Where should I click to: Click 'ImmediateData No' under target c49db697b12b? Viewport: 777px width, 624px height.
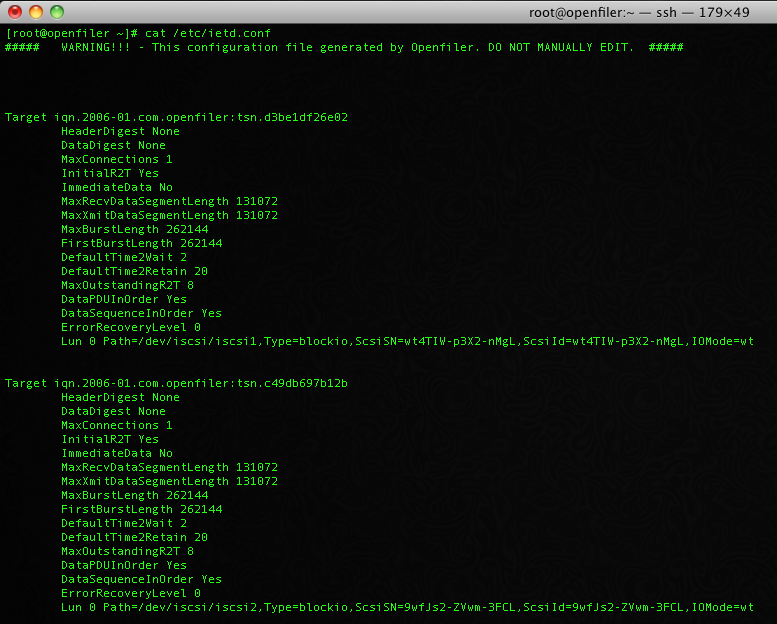117,453
